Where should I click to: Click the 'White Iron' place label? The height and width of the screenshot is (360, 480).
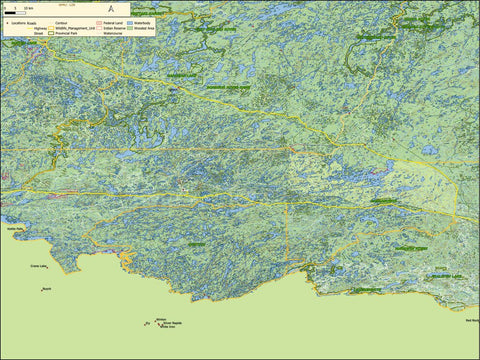pyautogui.click(x=168, y=327)
